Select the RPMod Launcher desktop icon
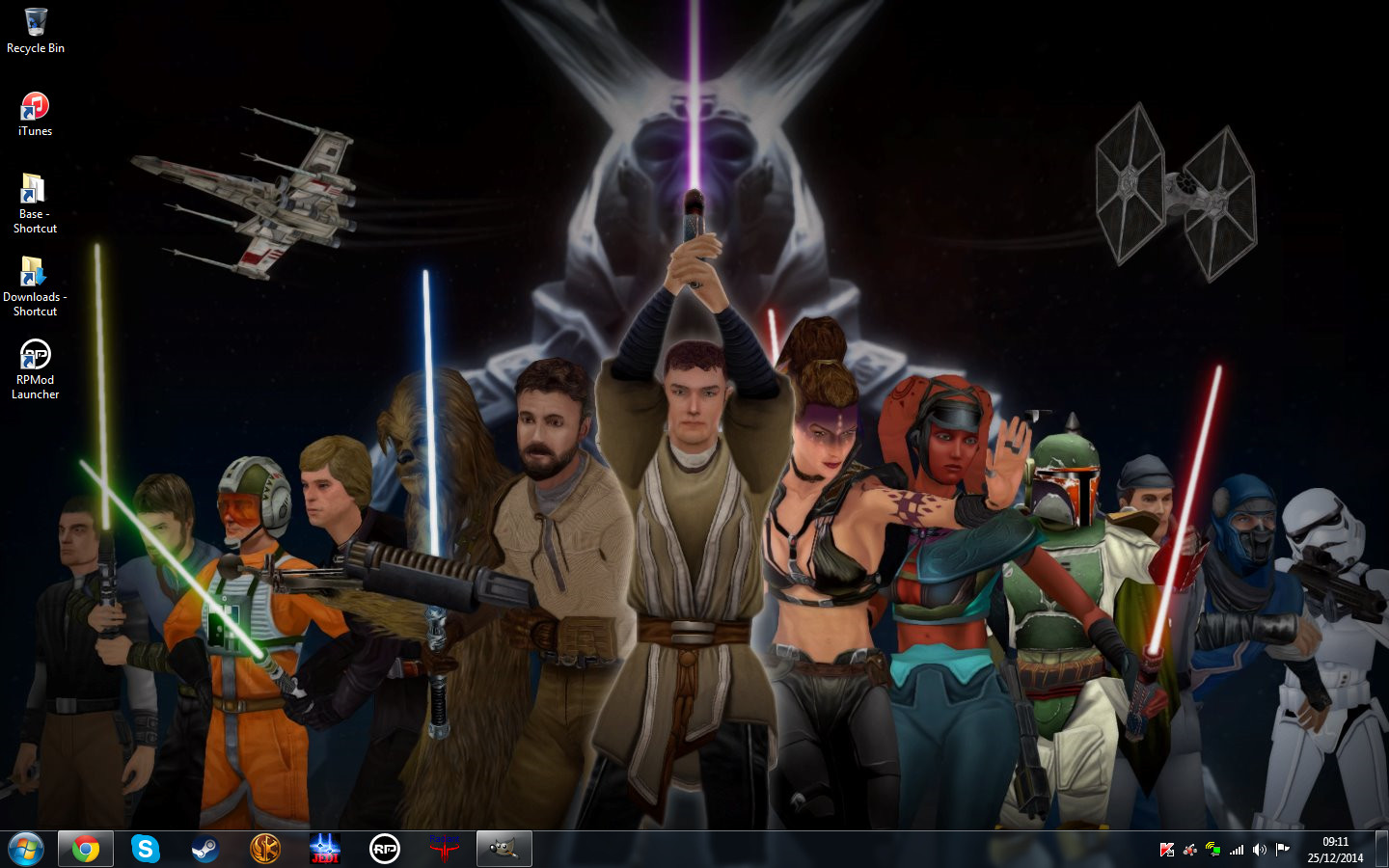This screenshot has width=1389, height=868. [x=36, y=369]
